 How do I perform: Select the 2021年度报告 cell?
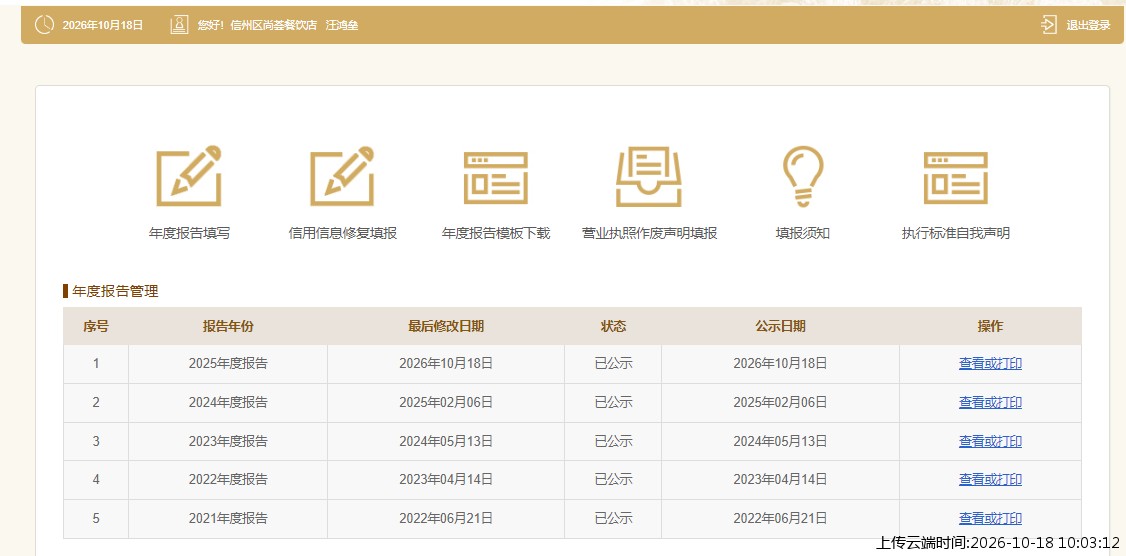click(228, 518)
